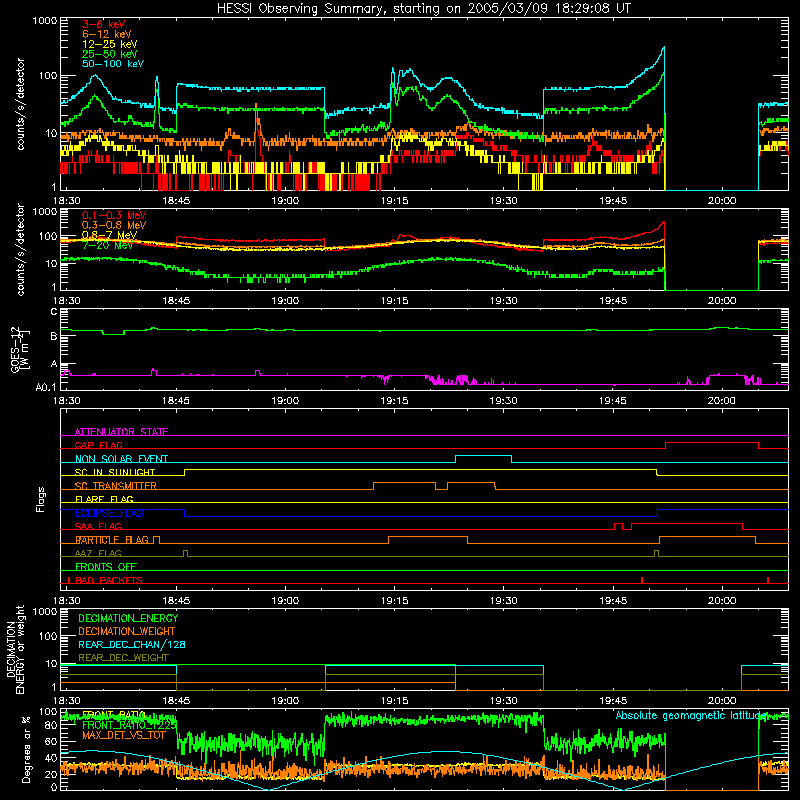Select the NON_SOLAR_EVENT flag label
The width and height of the screenshot is (800, 800).
click(121, 459)
